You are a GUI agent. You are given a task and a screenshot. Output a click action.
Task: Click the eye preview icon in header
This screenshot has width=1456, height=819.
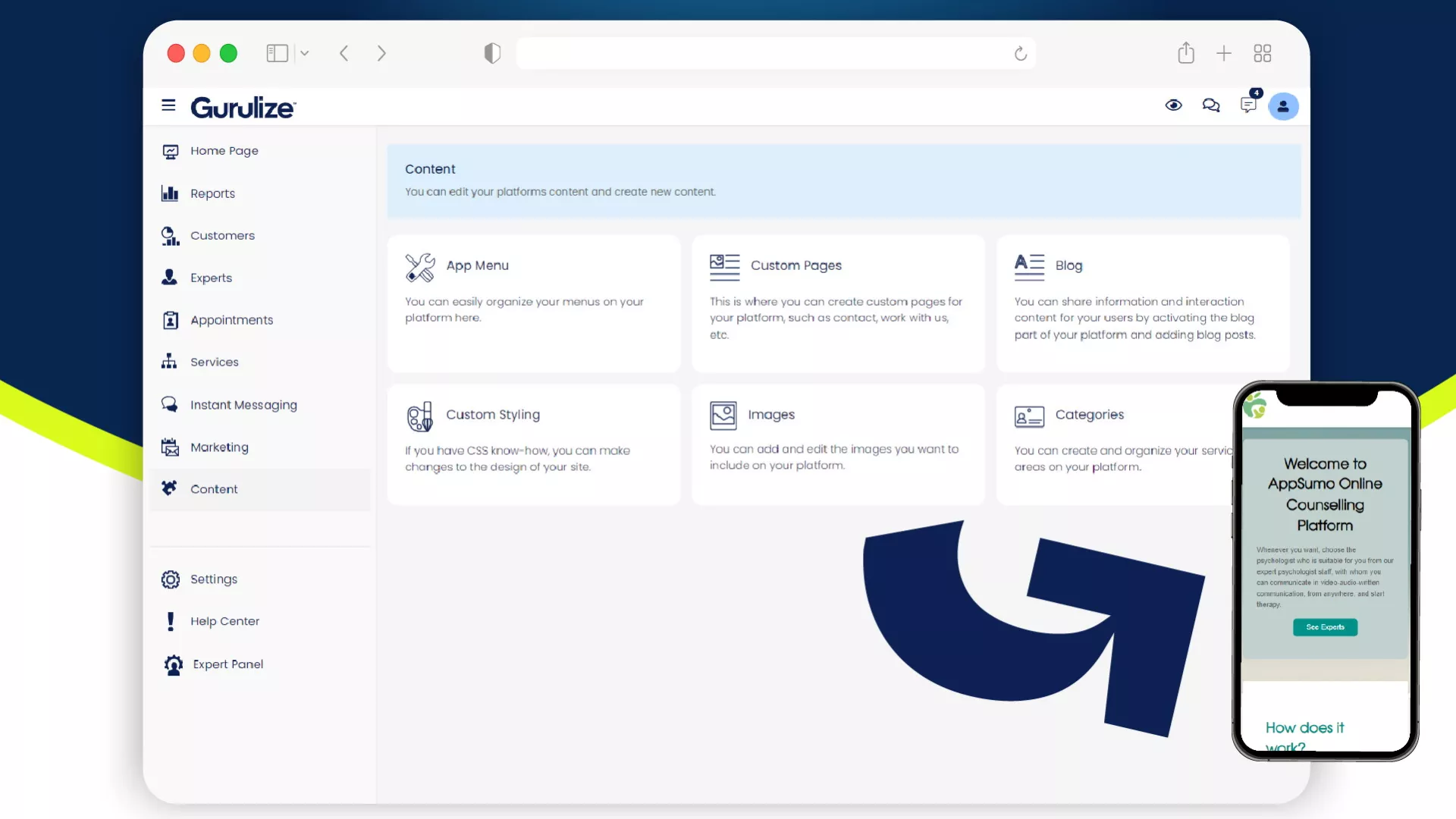click(1173, 105)
